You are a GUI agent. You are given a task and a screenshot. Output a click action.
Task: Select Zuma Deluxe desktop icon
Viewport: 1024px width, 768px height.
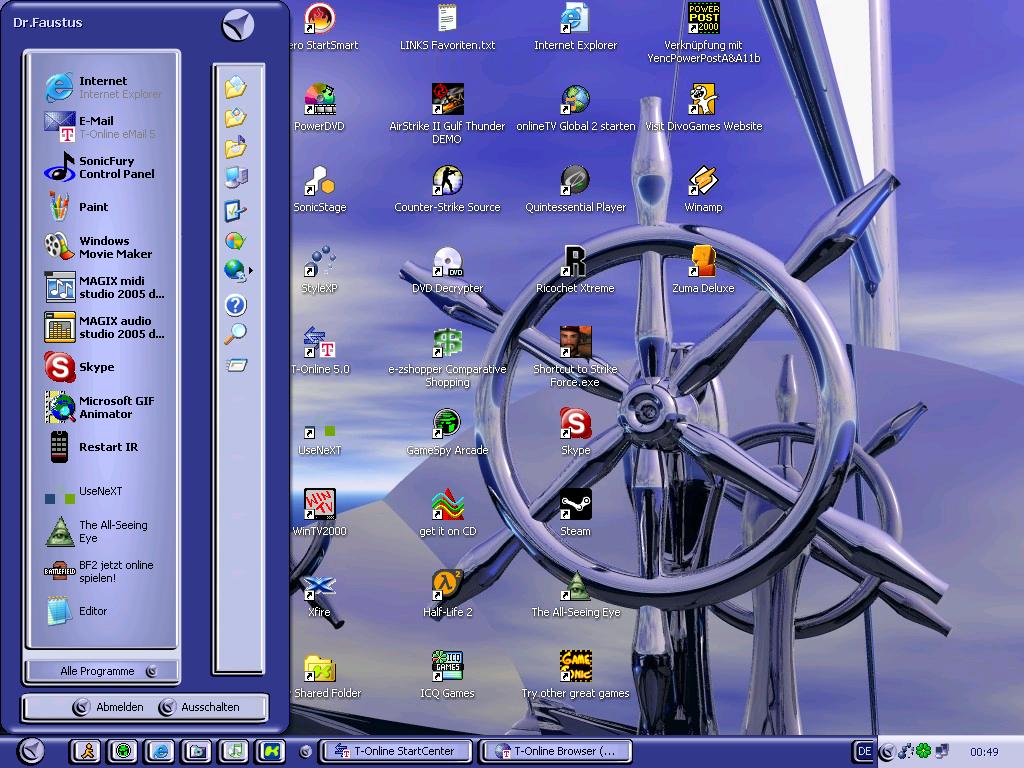[x=703, y=270]
